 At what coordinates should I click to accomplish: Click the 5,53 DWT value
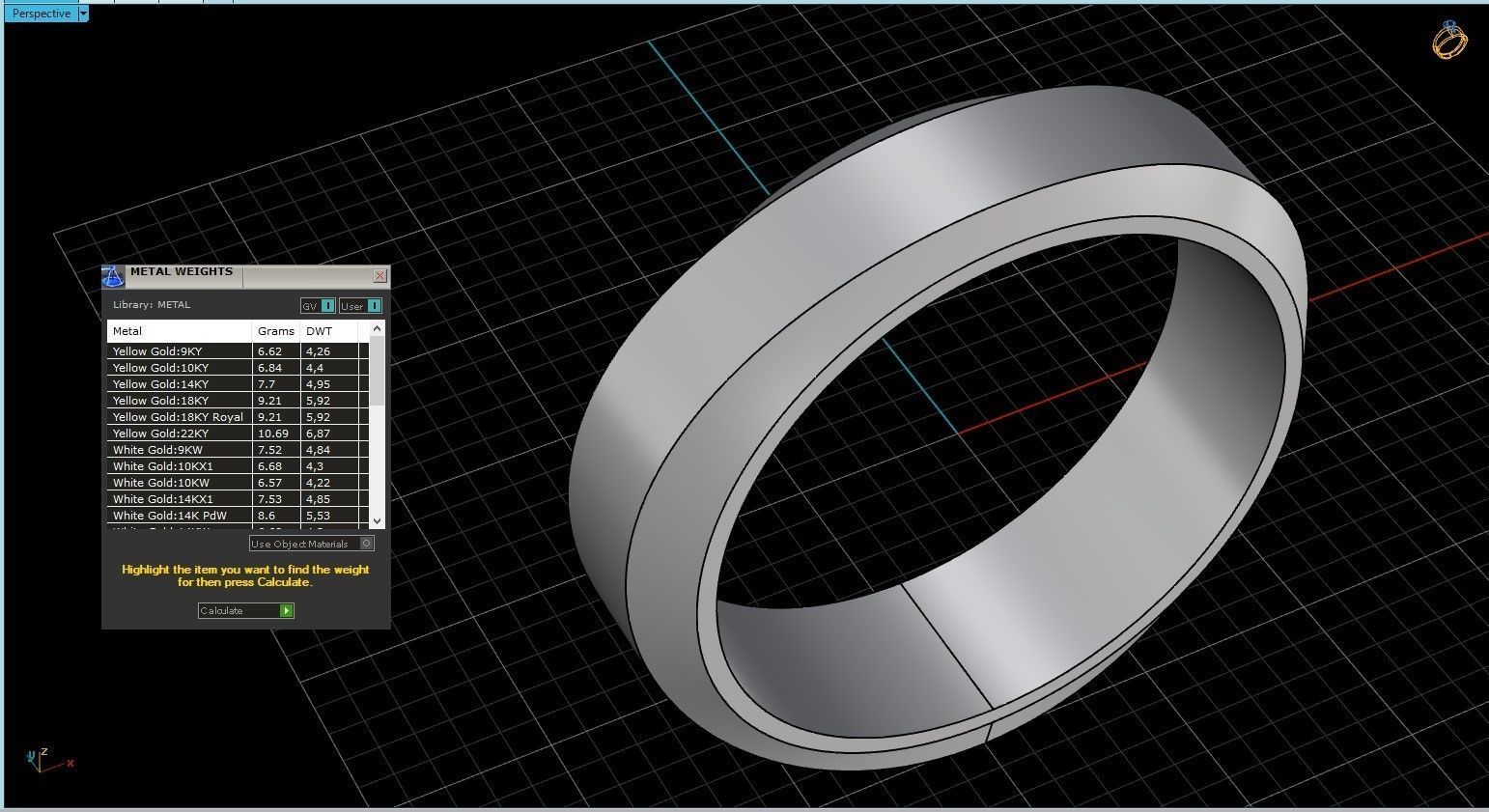[x=318, y=516]
